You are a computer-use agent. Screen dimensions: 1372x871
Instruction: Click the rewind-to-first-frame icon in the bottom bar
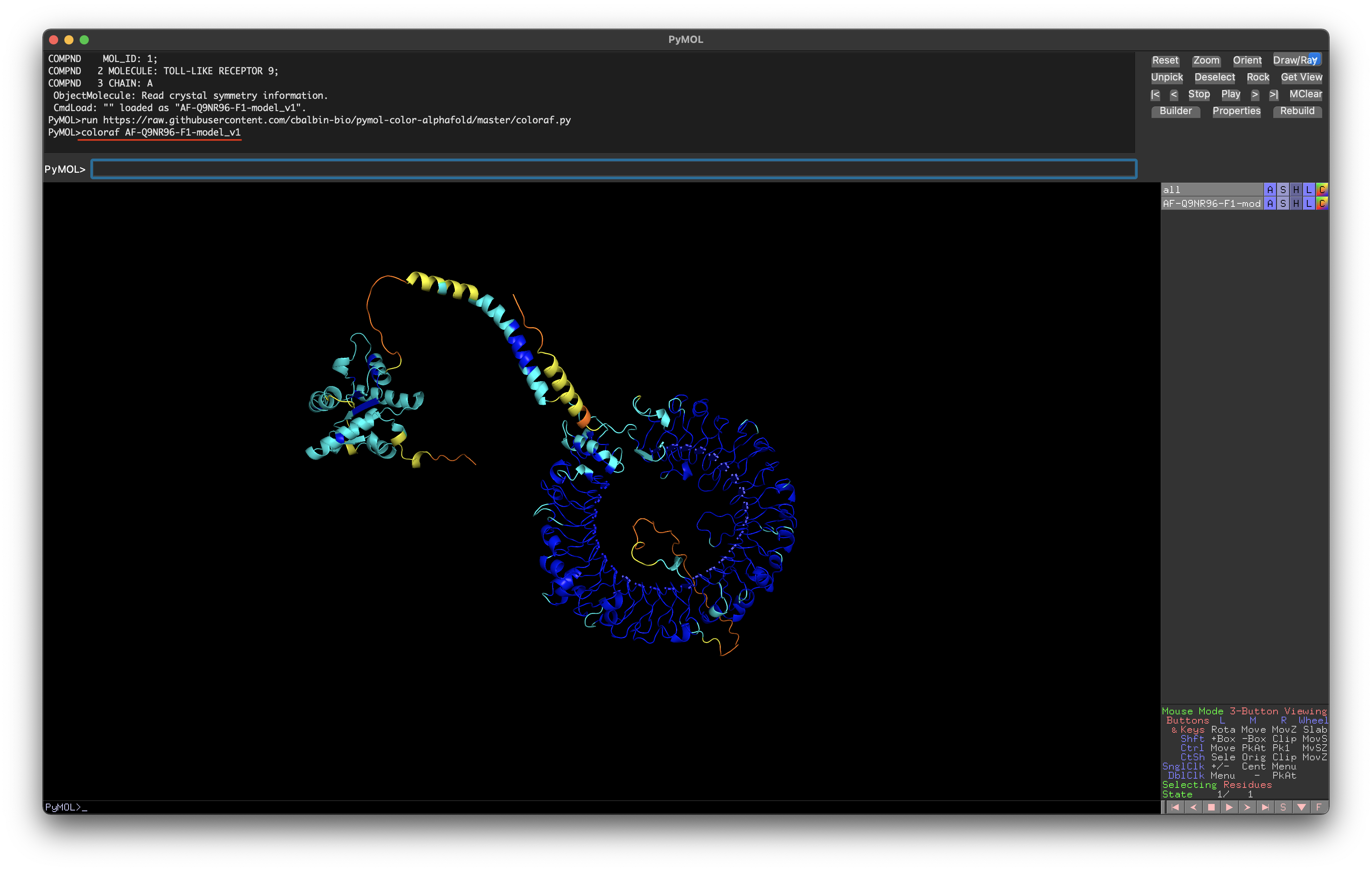[1175, 807]
